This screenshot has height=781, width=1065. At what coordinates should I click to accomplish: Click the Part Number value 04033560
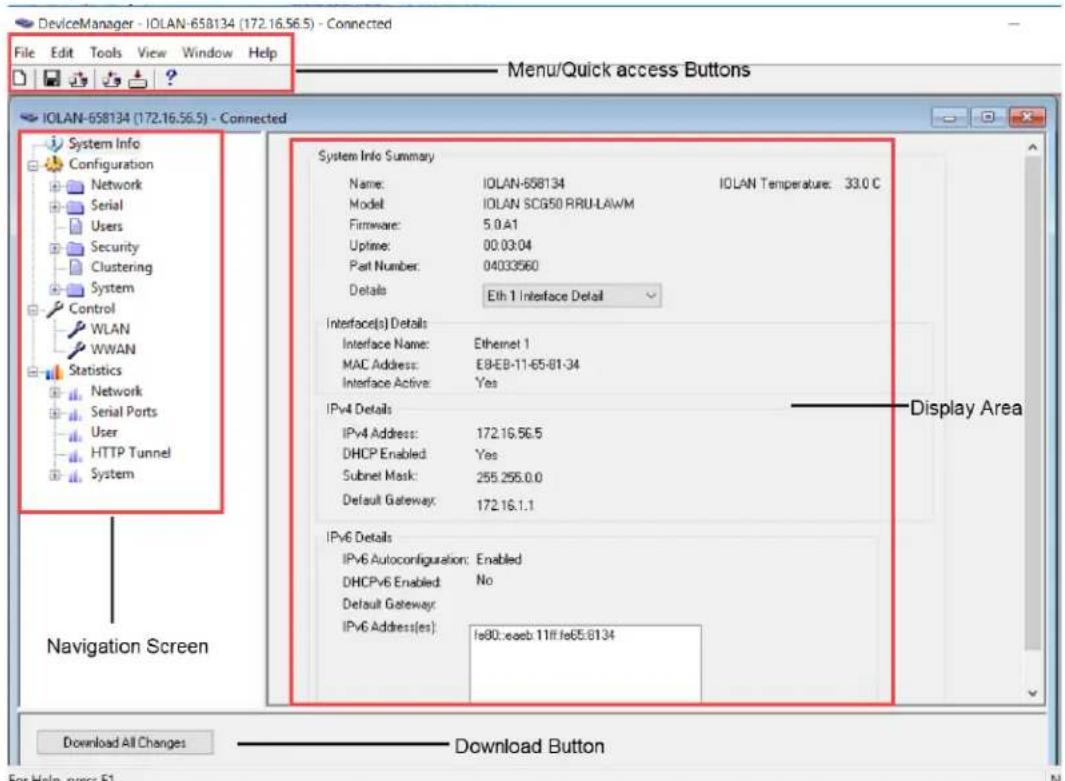click(511, 266)
